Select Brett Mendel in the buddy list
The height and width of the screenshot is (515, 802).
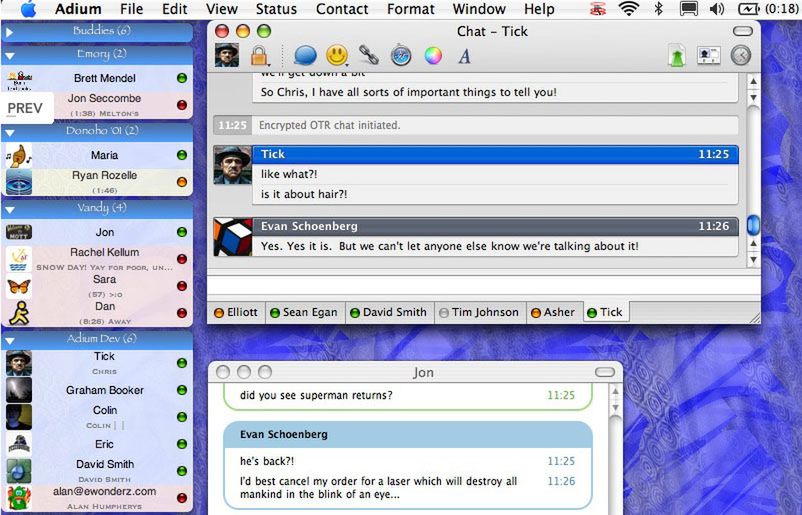point(97,78)
